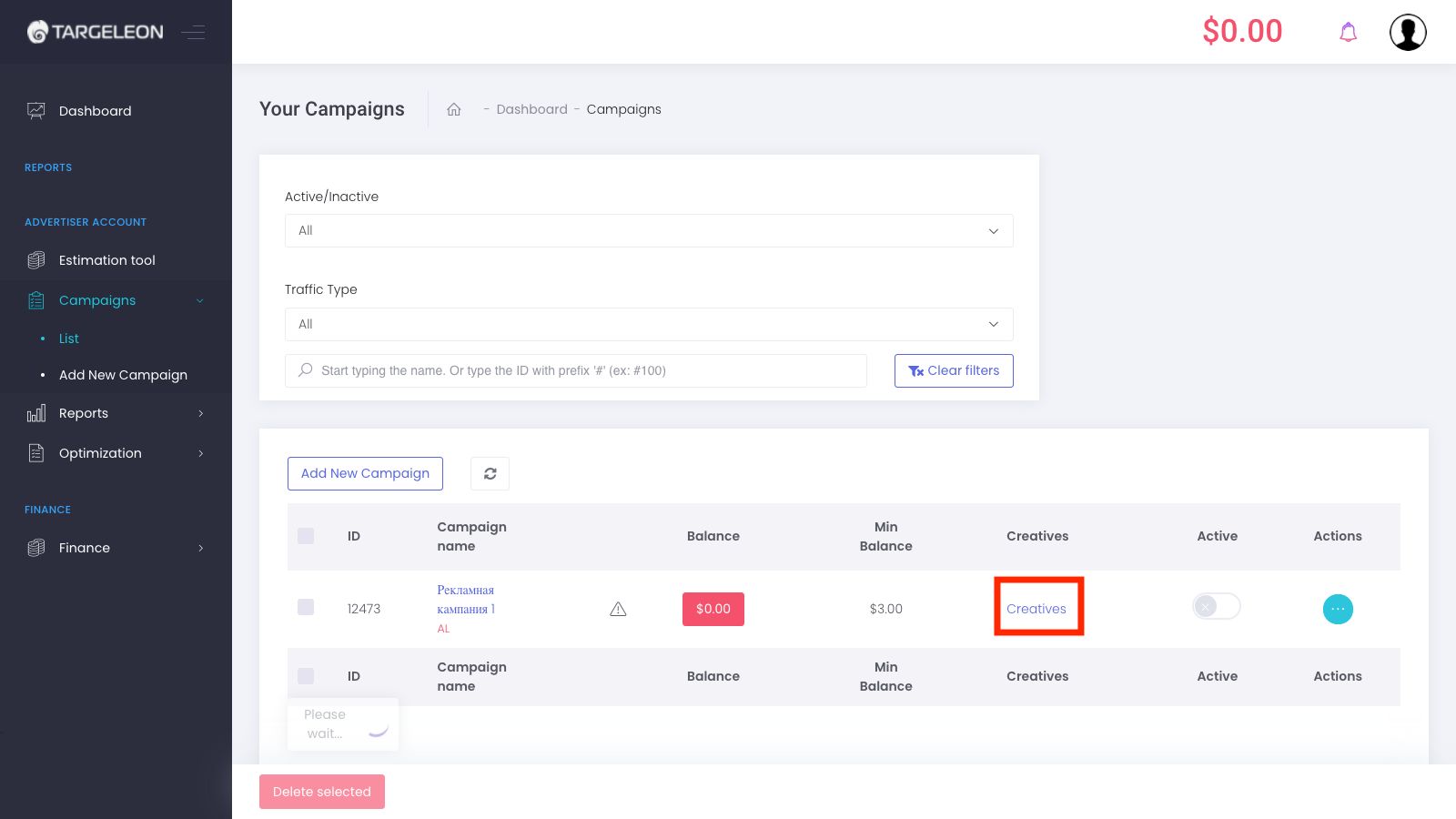Open Creatives for campaign 12473
The width and height of the screenshot is (1456, 819).
pos(1037,608)
